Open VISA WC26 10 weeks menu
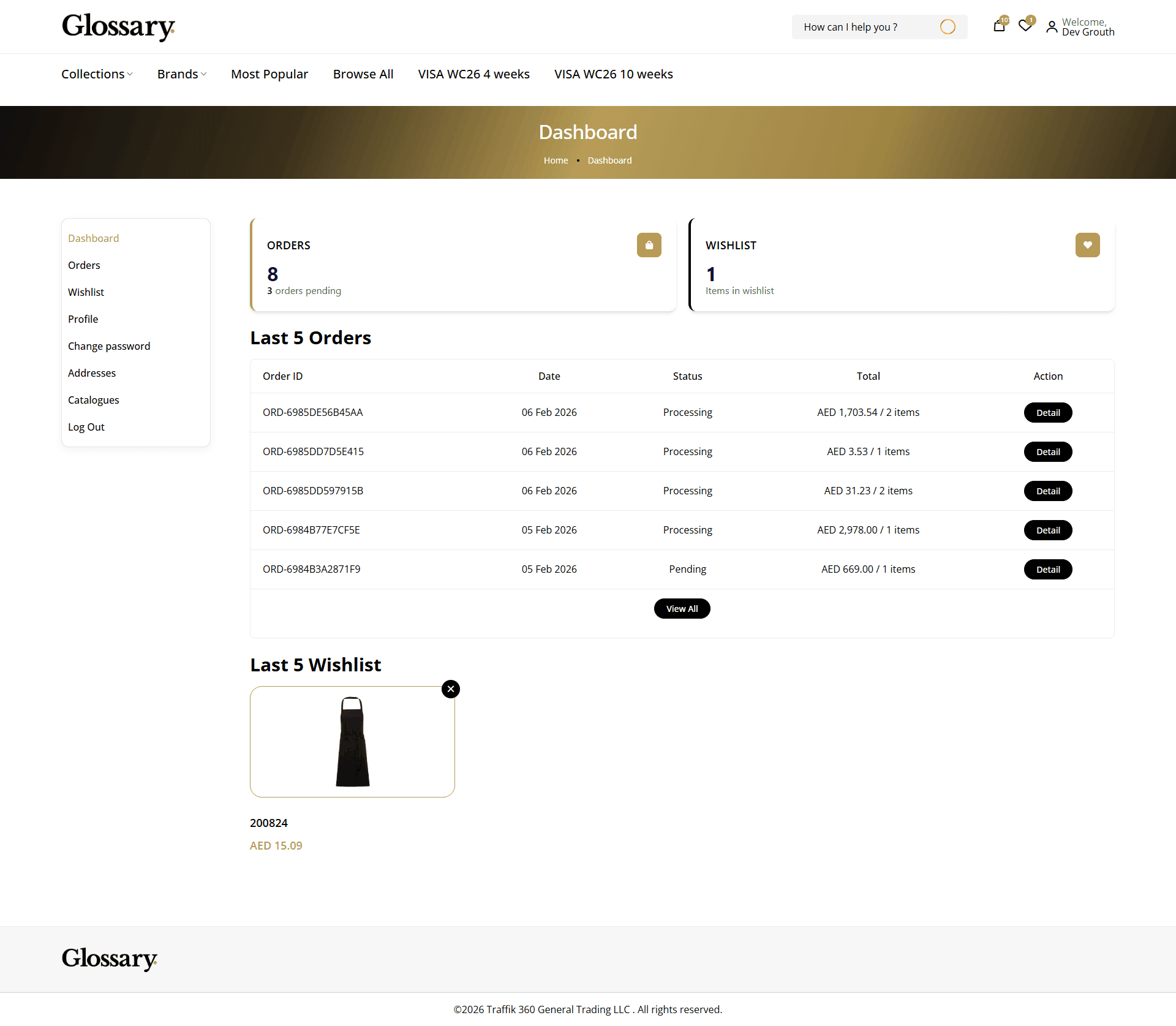1176x1026 pixels. click(x=614, y=74)
